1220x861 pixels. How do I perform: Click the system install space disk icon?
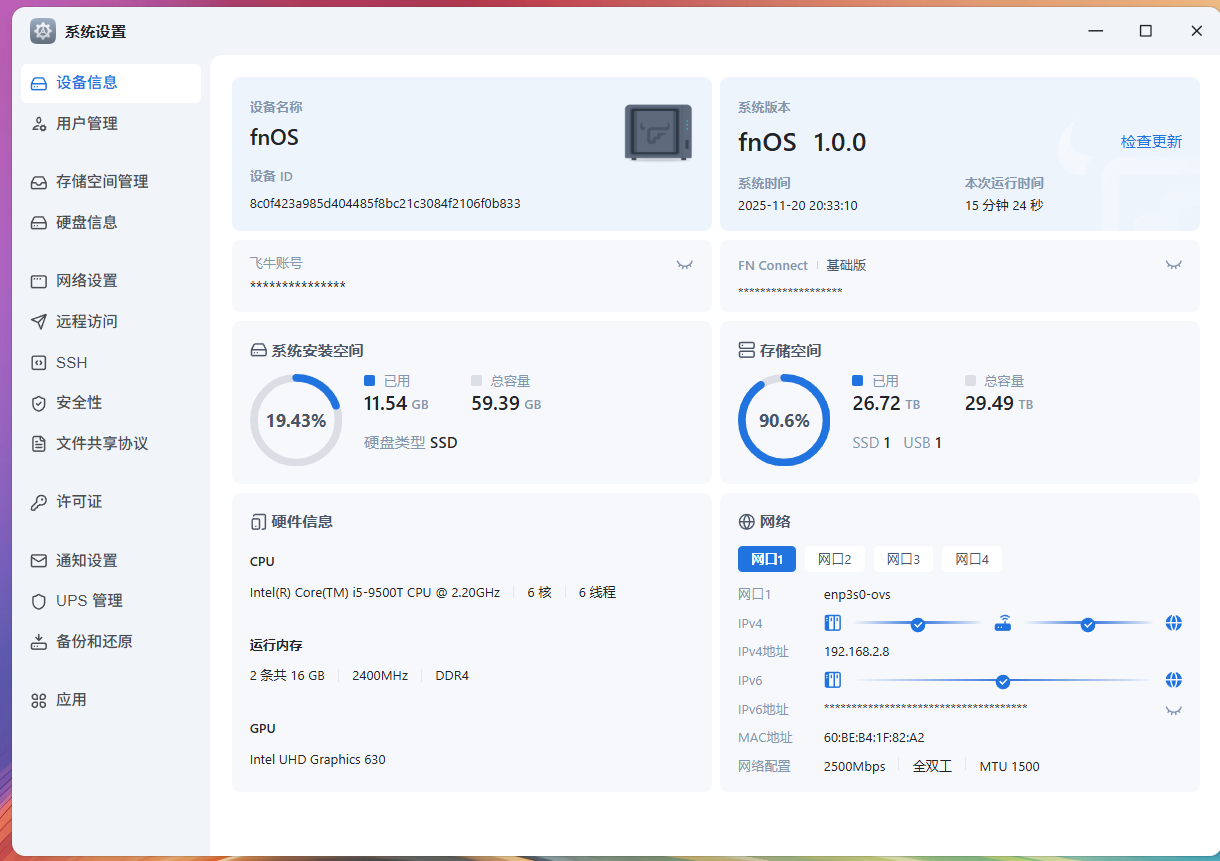click(258, 351)
